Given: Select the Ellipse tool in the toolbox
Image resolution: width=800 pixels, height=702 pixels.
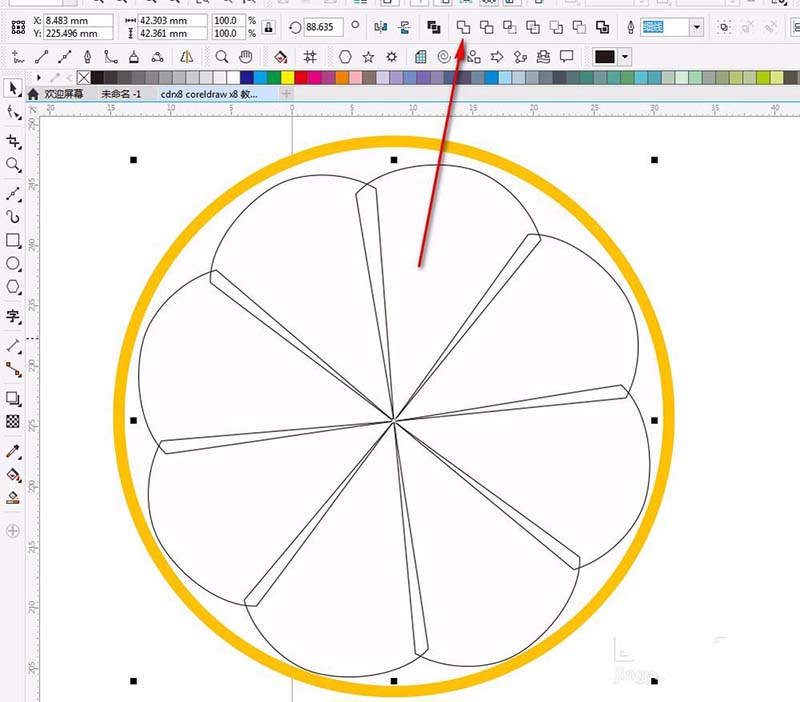Looking at the screenshot, I should [x=13, y=264].
